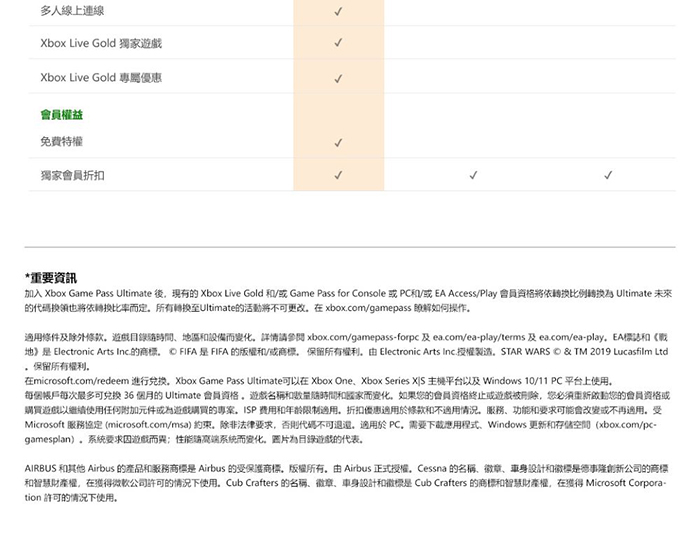
Task: Select the Xbox Live Gold 專屬優惠 row label
Action: (x=100, y=78)
